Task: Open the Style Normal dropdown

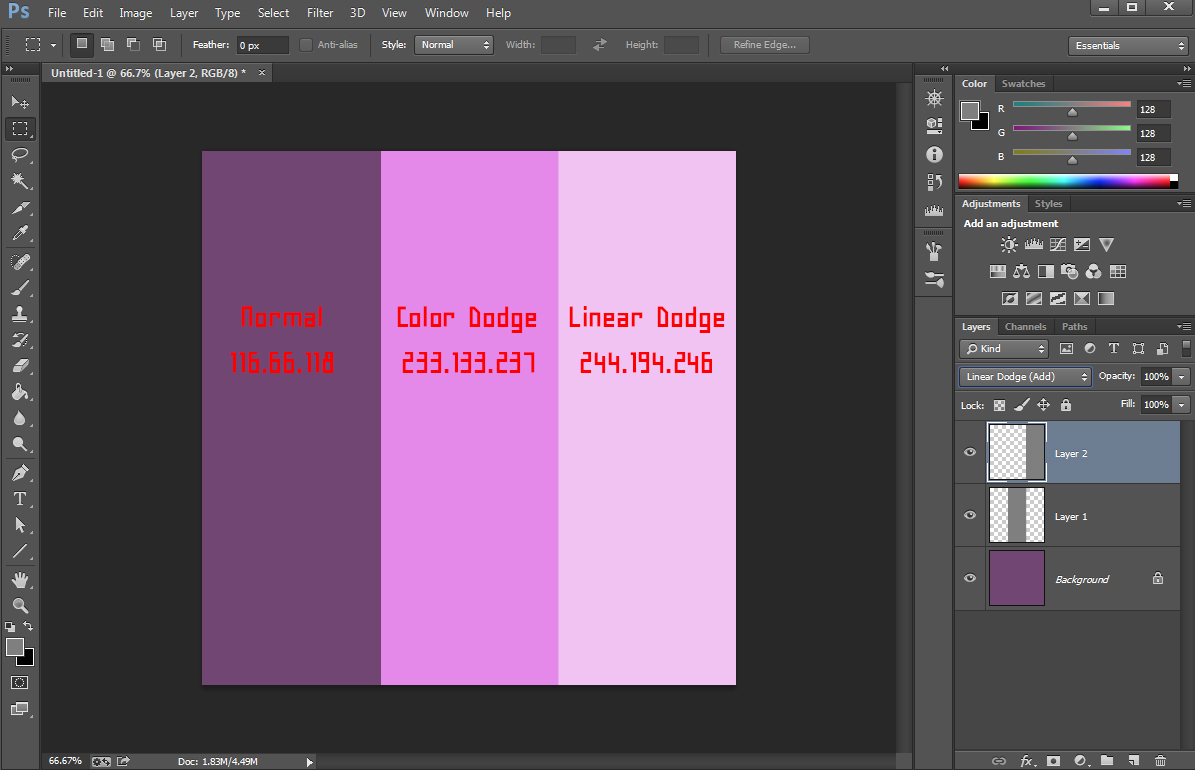Action: (x=454, y=45)
